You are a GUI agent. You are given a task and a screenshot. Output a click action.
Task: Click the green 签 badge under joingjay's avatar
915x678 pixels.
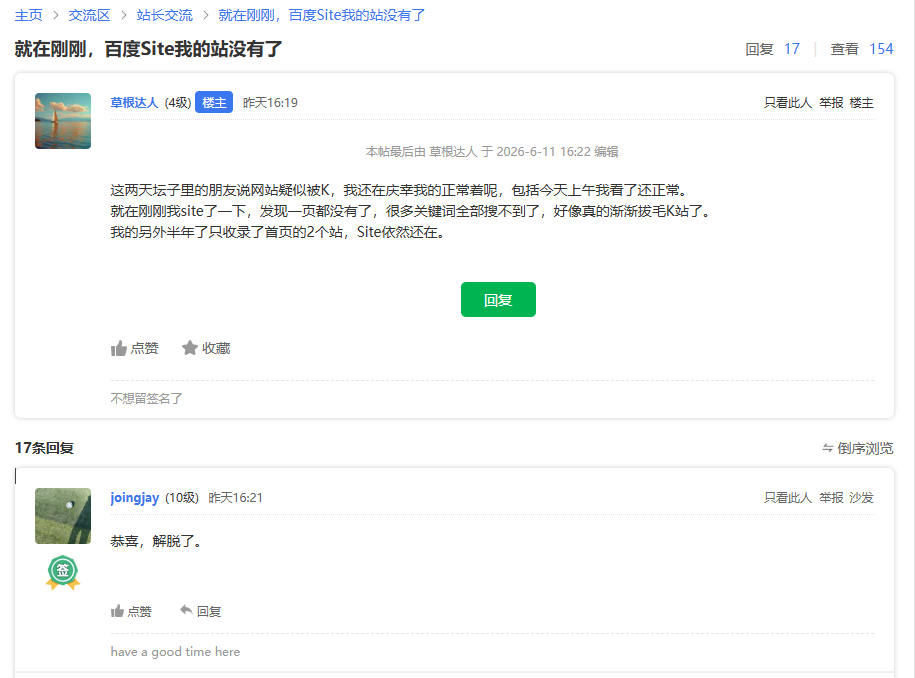tap(63, 572)
